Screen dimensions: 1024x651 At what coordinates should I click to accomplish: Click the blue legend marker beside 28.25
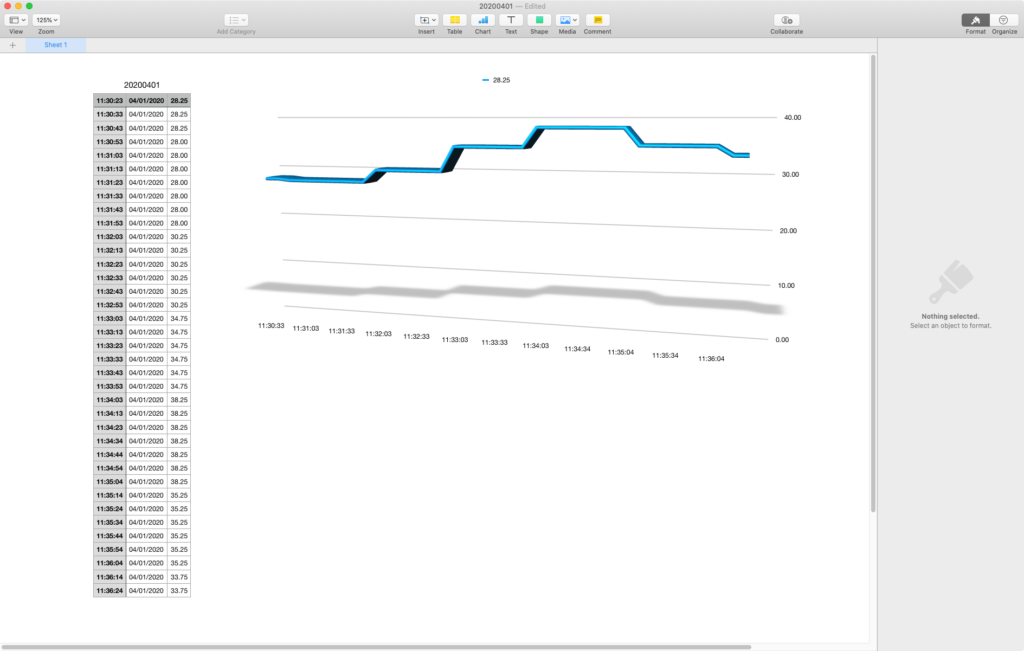pyautogui.click(x=485, y=80)
